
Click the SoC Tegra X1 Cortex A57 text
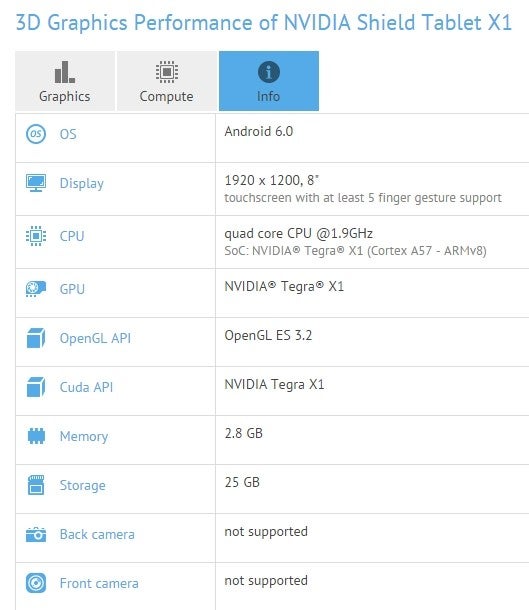(356, 251)
